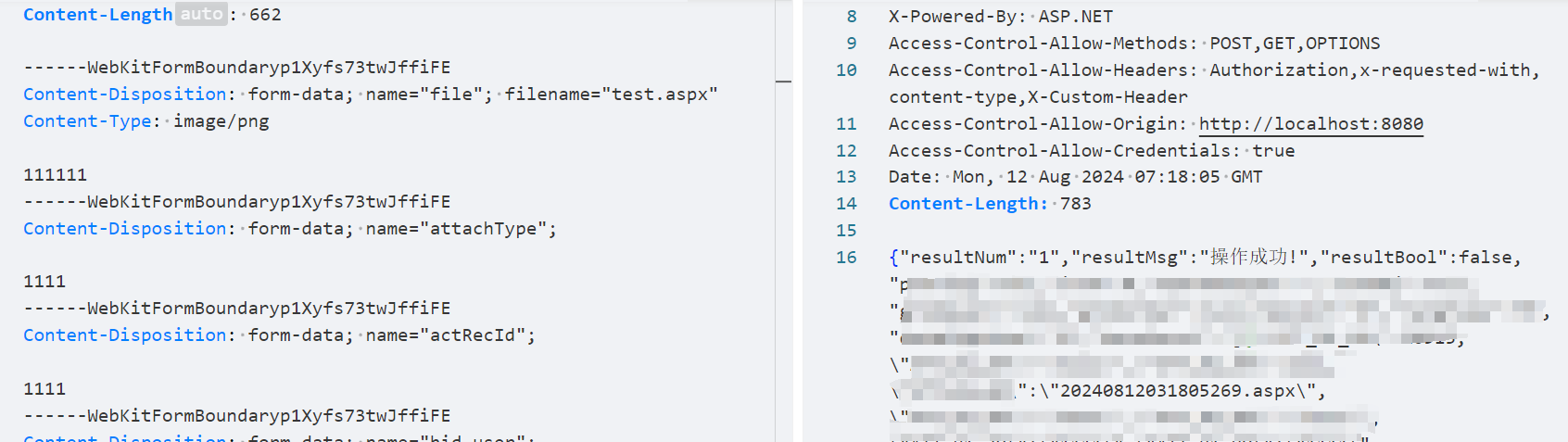The width and height of the screenshot is (1568, 442).
Task: Click the Access-Control-Allow-Credentials: true line
Action: [1092, 150]
